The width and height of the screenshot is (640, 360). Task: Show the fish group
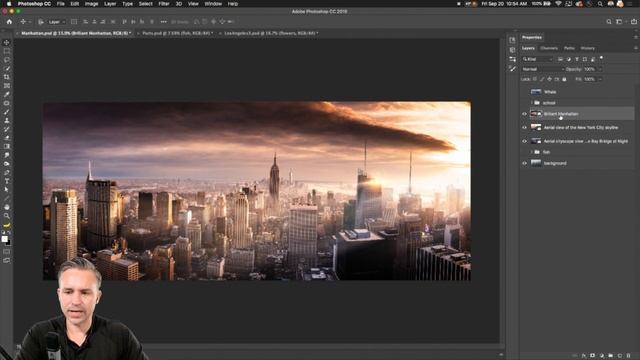coord(524,152)
